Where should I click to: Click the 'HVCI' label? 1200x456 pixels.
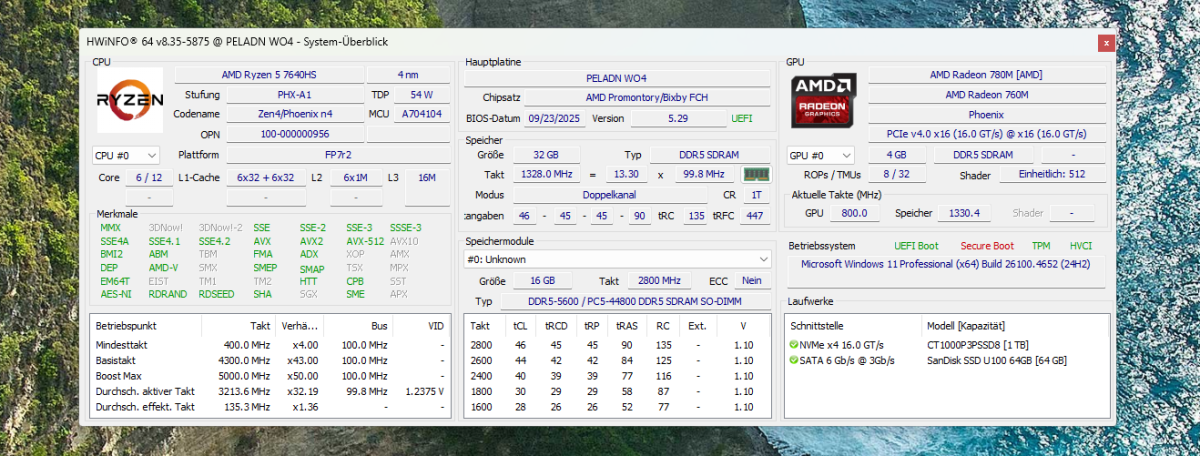(1080, 246)
